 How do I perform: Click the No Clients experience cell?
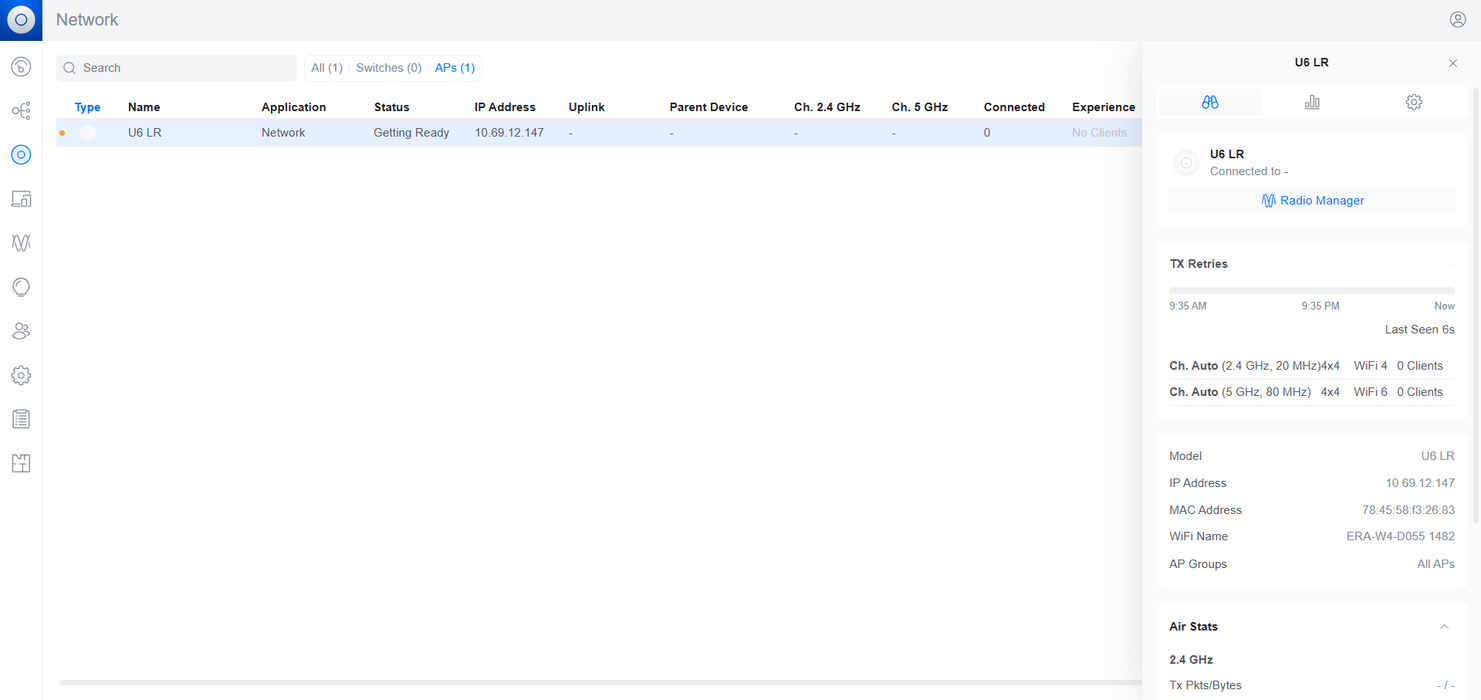pos(1099,133)
